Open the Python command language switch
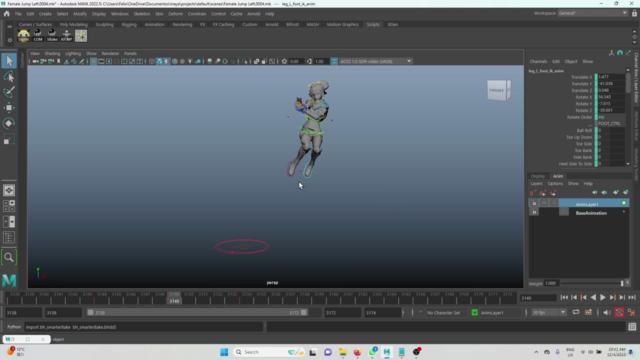This screenshot has height=360, width=640. 13,327
